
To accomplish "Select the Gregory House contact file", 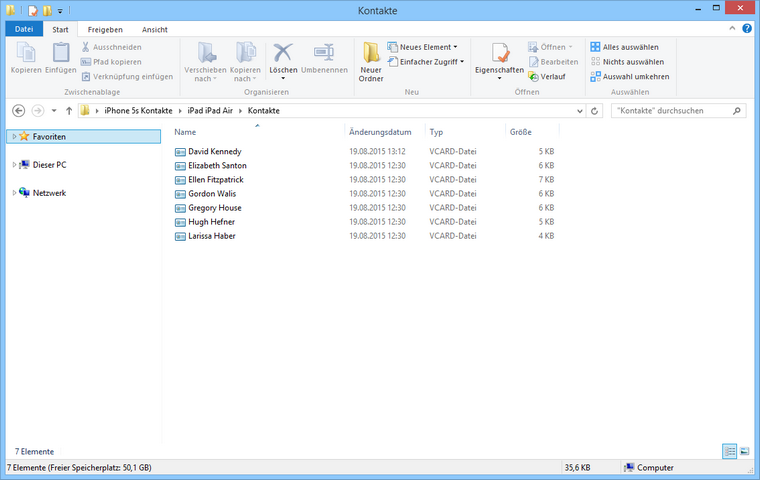I will (x=214, y=208).
